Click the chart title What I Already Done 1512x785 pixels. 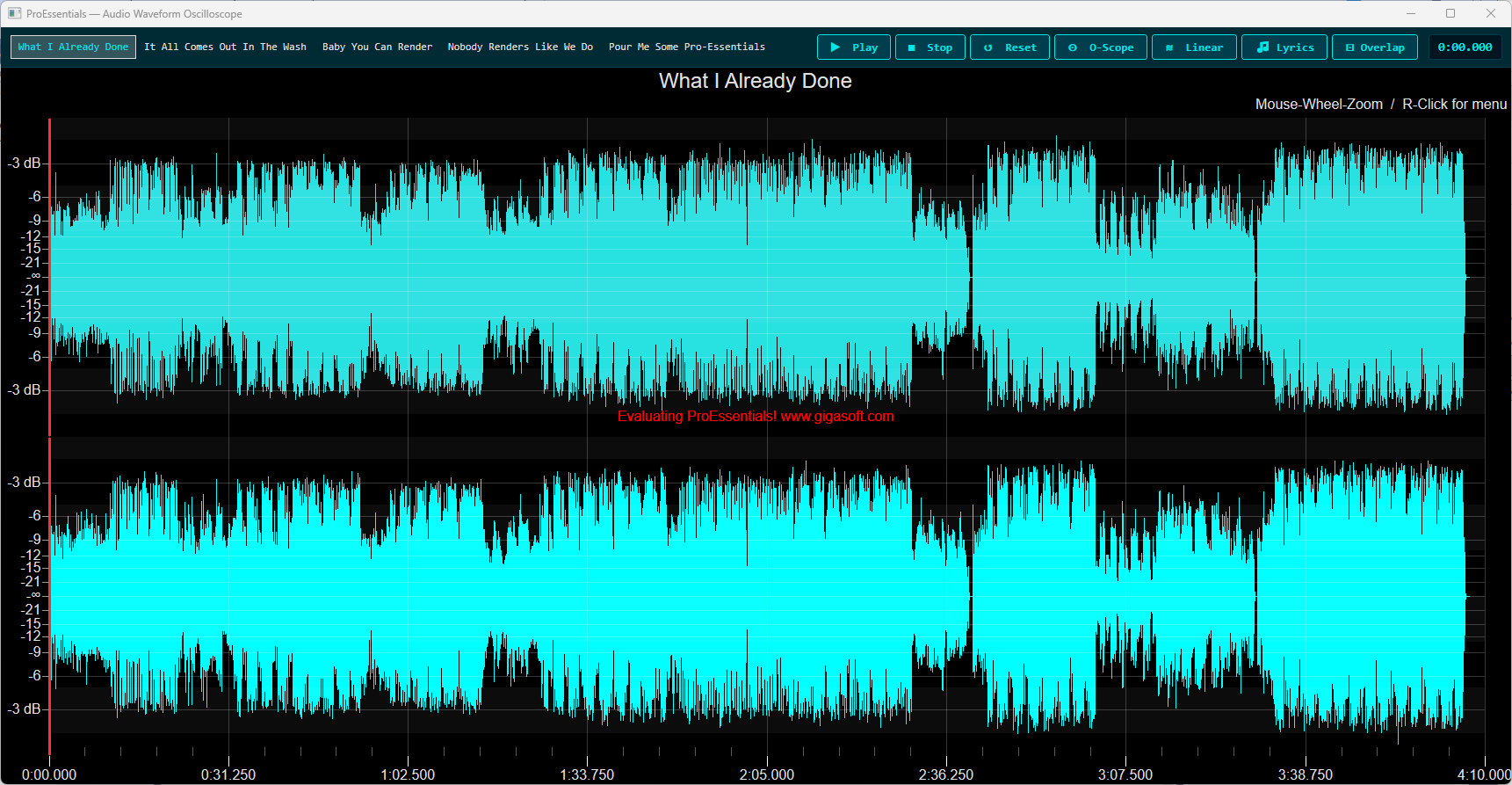[x=756, y=81]
